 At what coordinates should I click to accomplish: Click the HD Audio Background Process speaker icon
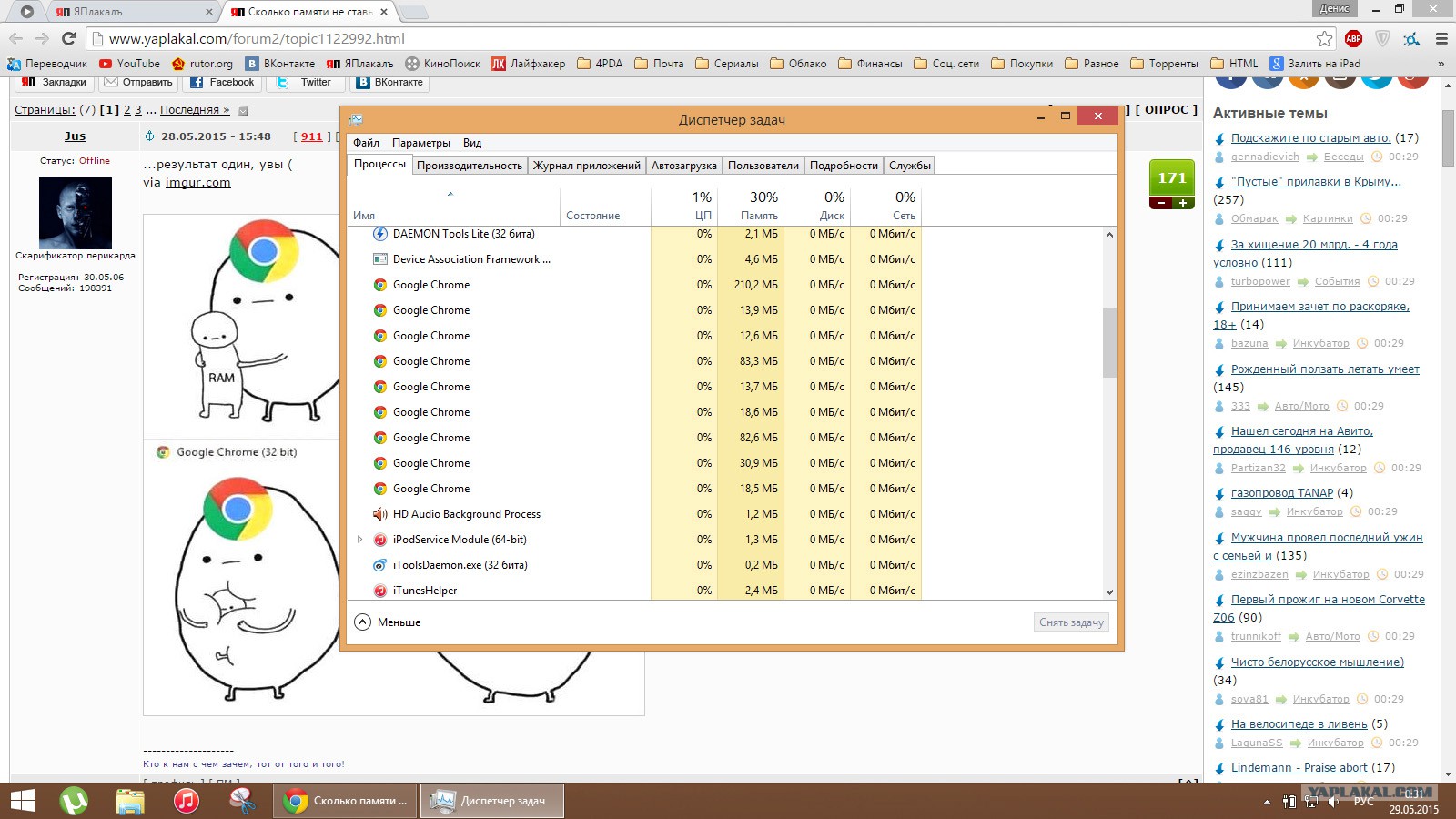coord(380,514)
